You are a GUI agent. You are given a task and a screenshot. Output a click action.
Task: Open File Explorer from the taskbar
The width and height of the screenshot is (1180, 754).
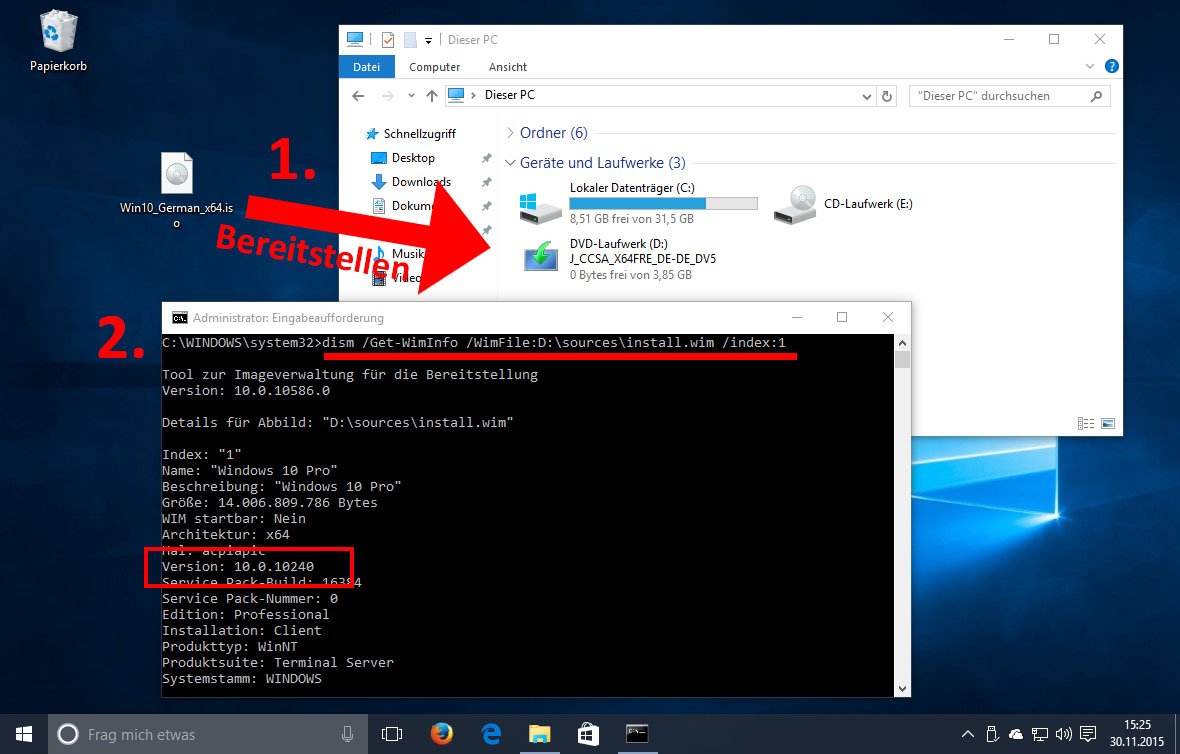pos(540,733)
